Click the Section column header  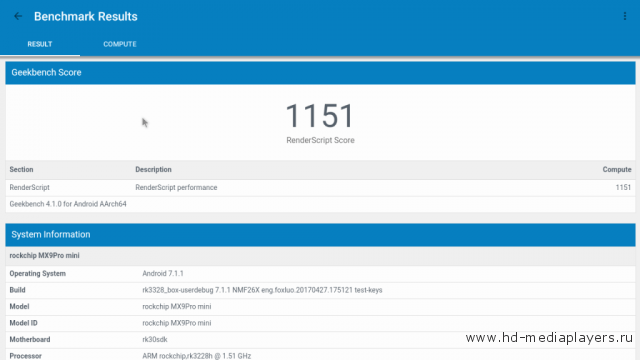tap(21, 169)
